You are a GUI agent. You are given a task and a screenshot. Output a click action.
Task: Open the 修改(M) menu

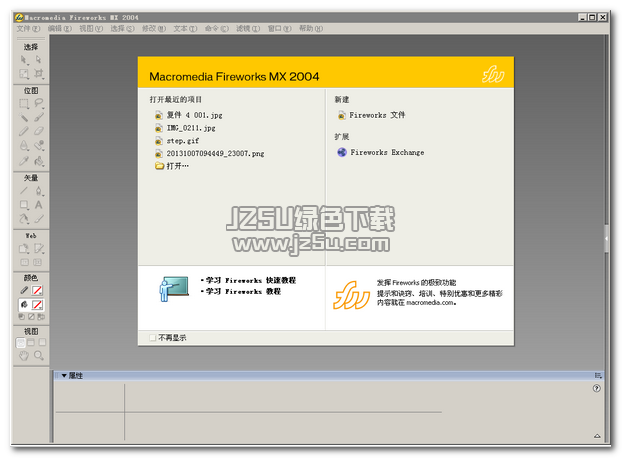(154, 29)
